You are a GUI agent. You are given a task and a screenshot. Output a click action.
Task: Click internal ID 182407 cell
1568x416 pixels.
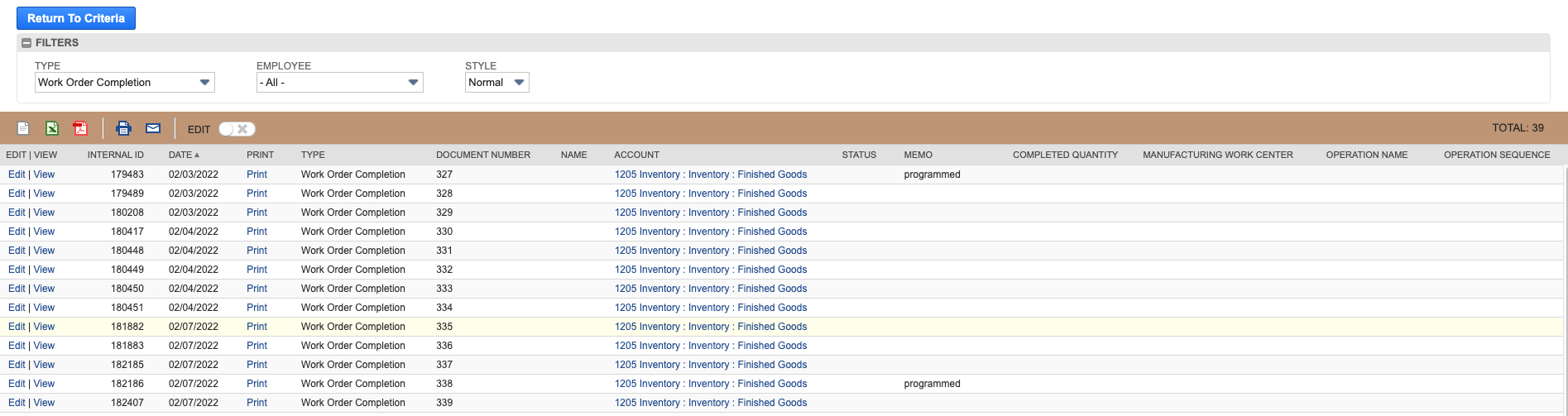(127, 403)
